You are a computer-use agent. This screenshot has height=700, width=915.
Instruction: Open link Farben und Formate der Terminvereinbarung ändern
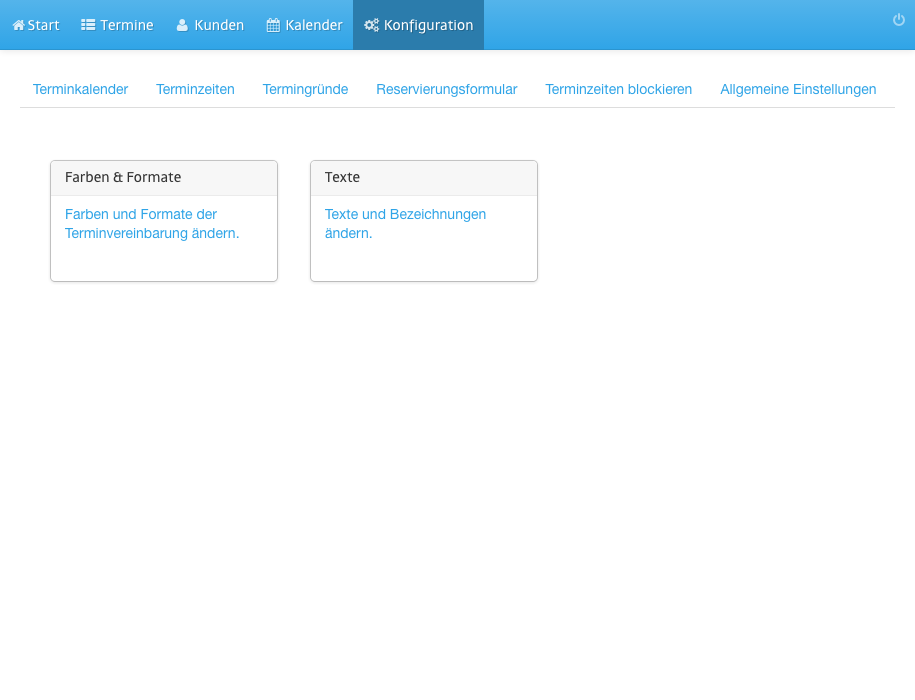pyautogui.click(x=152, y=223)
